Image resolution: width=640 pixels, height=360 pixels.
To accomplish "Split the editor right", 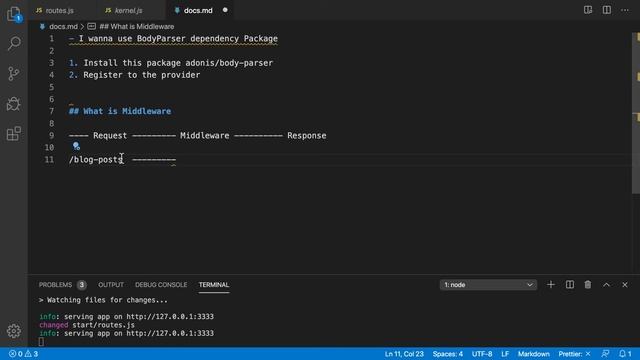I will pyautogui.click(x=607, y=10).
